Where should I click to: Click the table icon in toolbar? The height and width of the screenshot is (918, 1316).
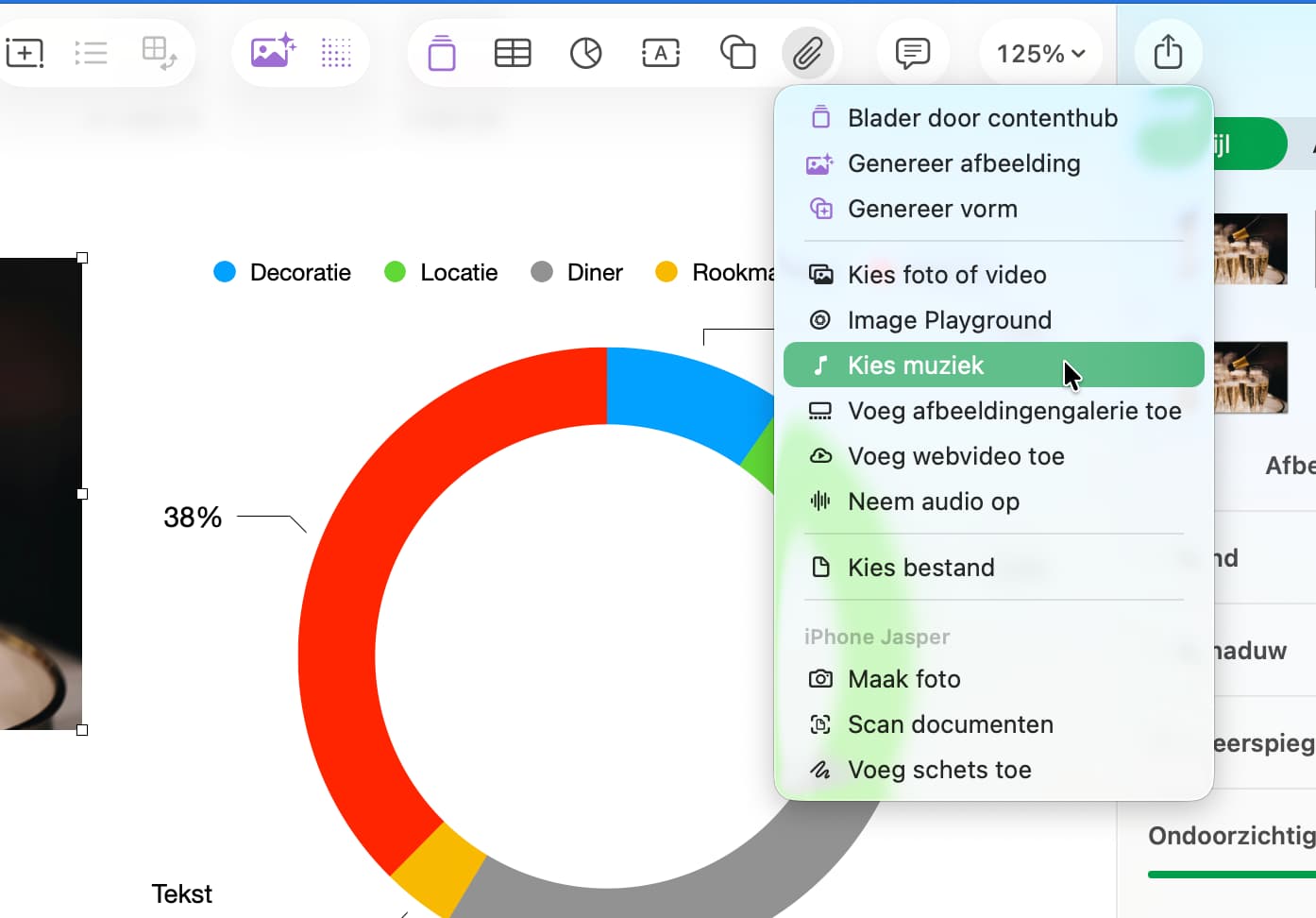tap(513, 53)
